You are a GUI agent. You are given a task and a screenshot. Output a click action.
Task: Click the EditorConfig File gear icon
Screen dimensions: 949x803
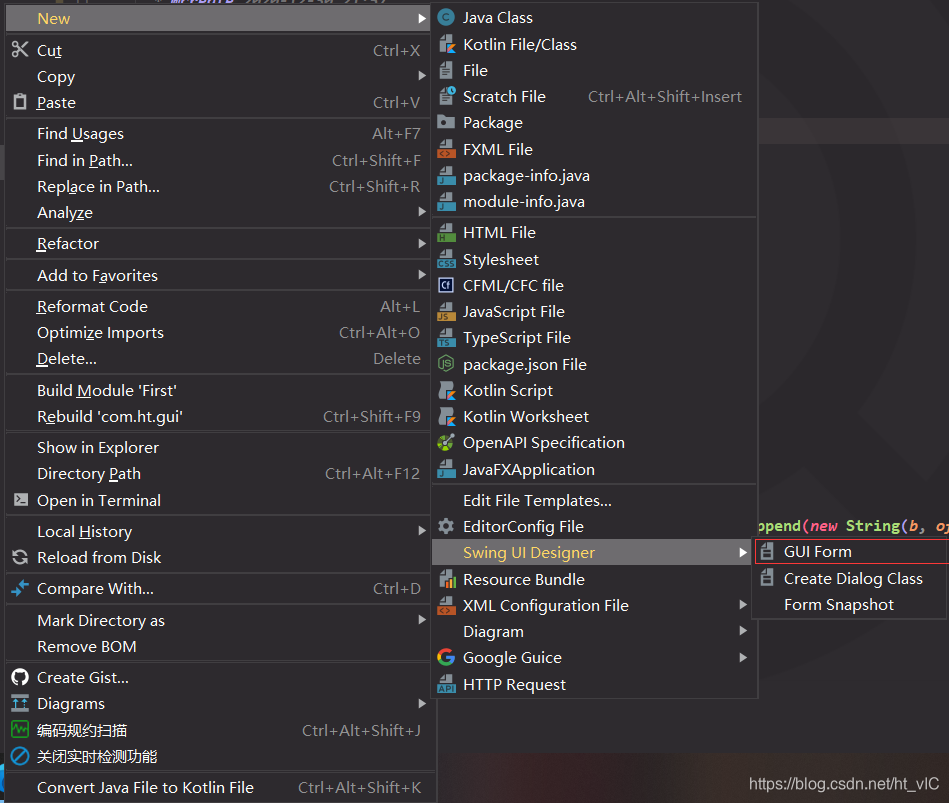(x=446, y=526)
